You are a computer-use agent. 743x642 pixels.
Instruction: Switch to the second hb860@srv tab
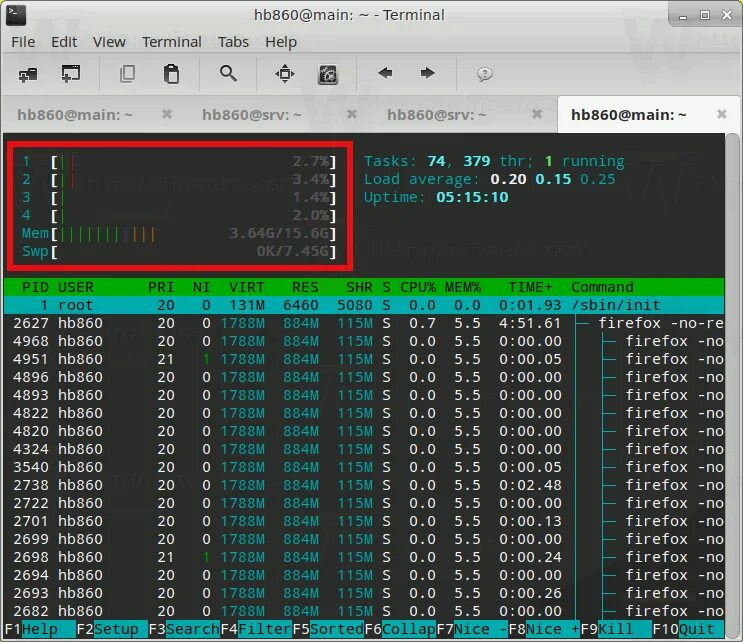point(436,115)
